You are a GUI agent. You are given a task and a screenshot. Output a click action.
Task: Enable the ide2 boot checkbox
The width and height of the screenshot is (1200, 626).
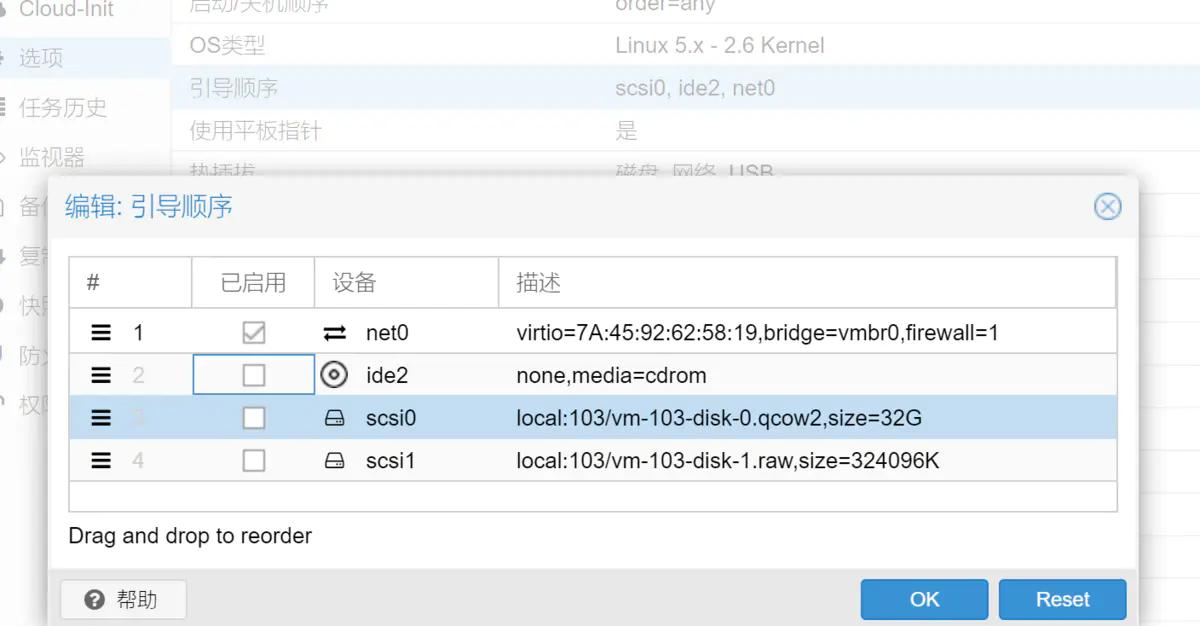[x=254, y=376]
